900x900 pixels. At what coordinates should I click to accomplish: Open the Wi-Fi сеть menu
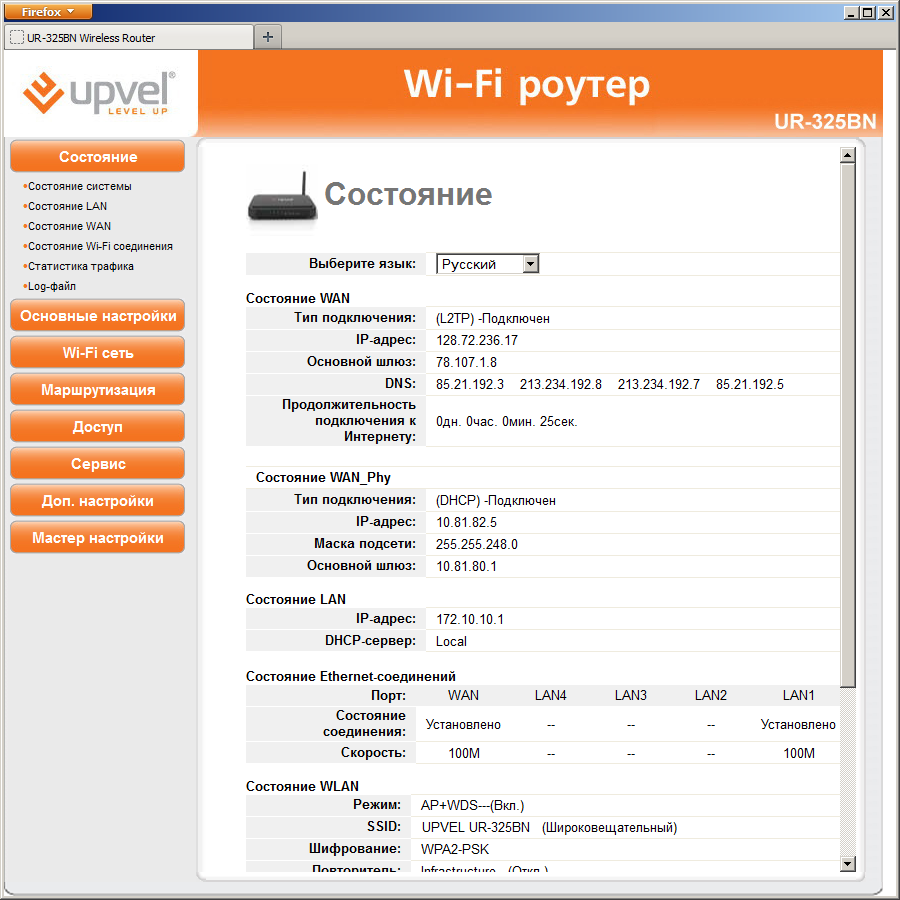pyautogui.click(x=98, y=352)
